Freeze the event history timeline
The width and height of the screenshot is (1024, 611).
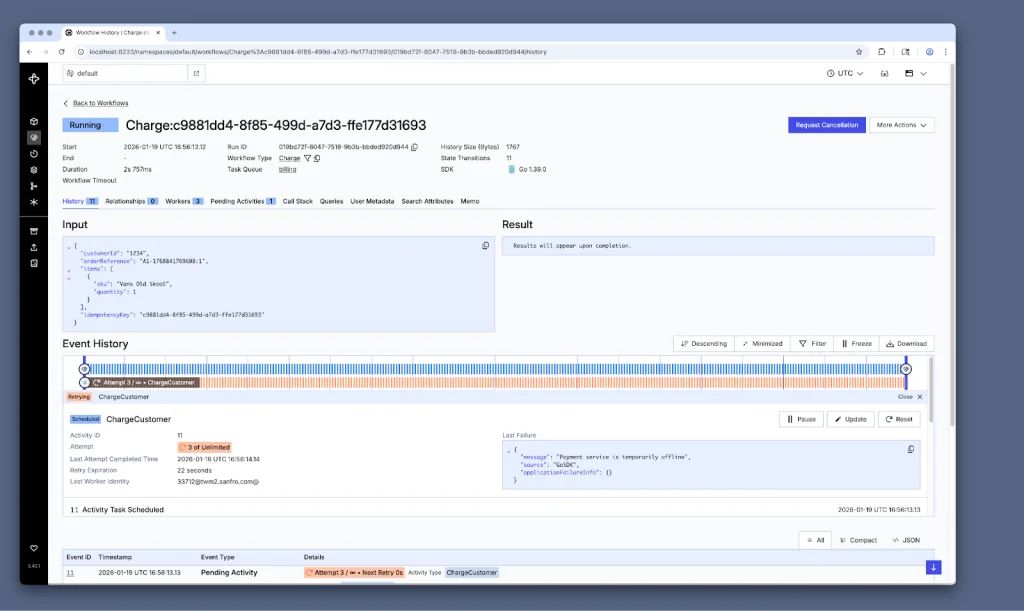pos(855,343)
